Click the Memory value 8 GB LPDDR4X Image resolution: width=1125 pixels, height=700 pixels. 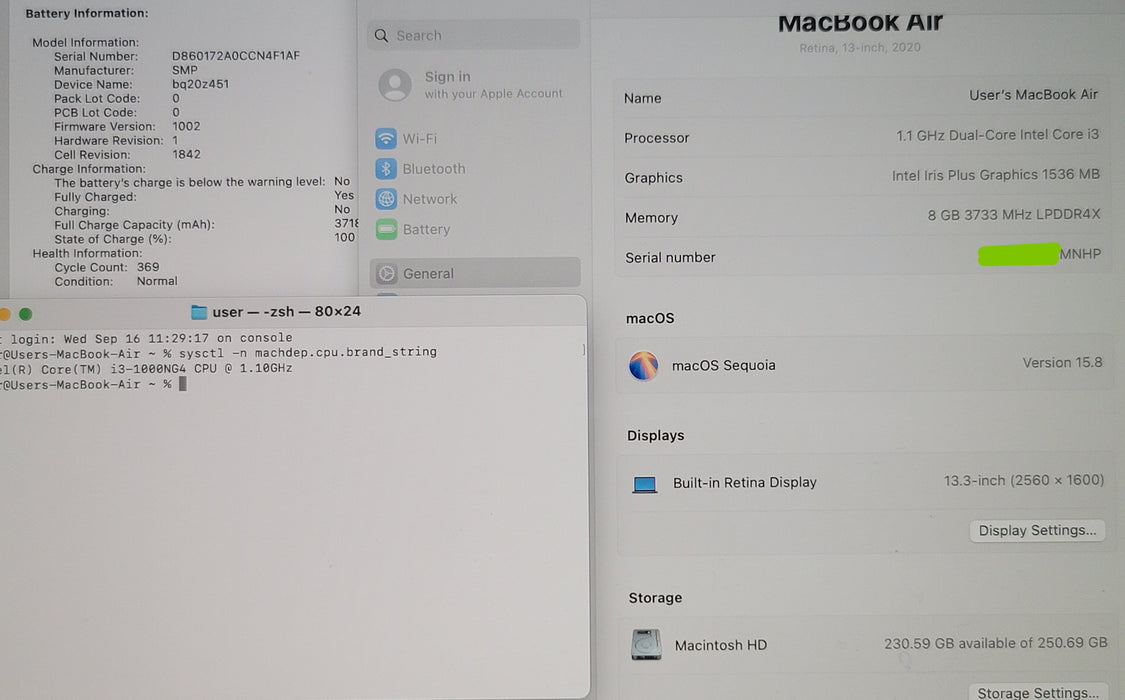point(1013,214)
